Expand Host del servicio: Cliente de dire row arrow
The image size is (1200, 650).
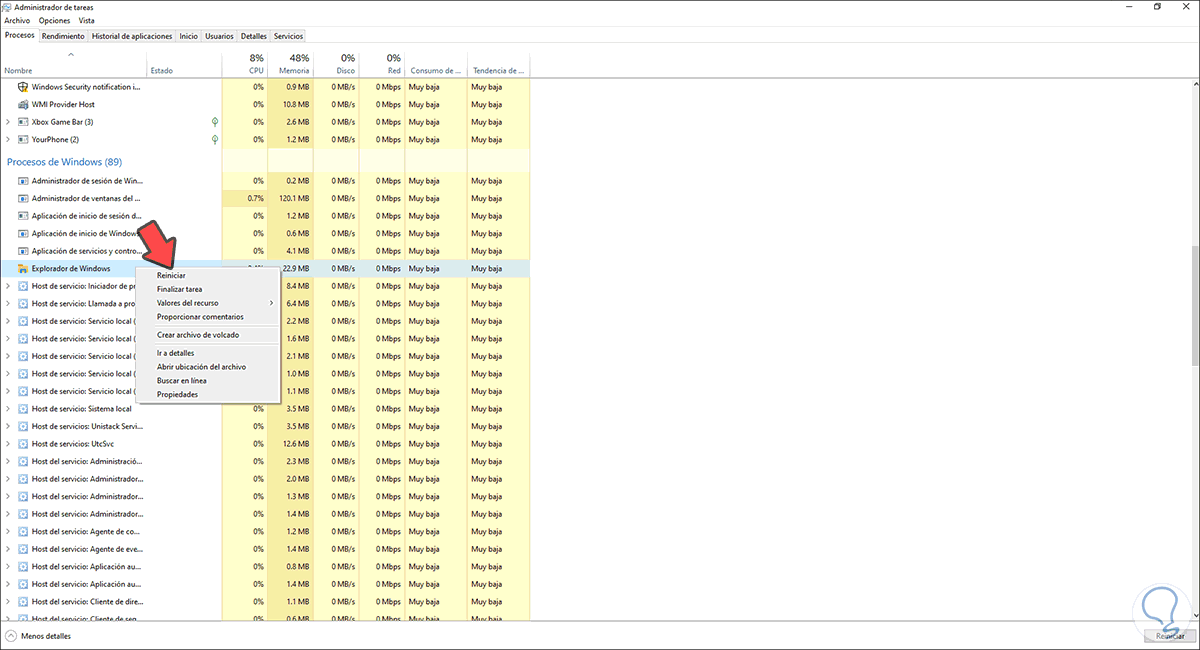coord(8,601)
